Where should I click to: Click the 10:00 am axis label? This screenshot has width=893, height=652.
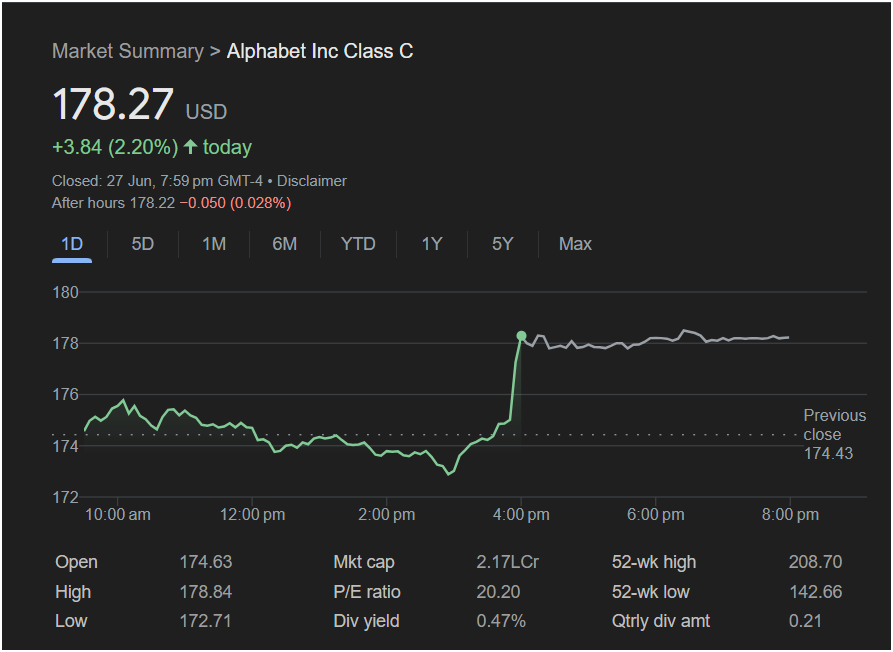(118, 515)
